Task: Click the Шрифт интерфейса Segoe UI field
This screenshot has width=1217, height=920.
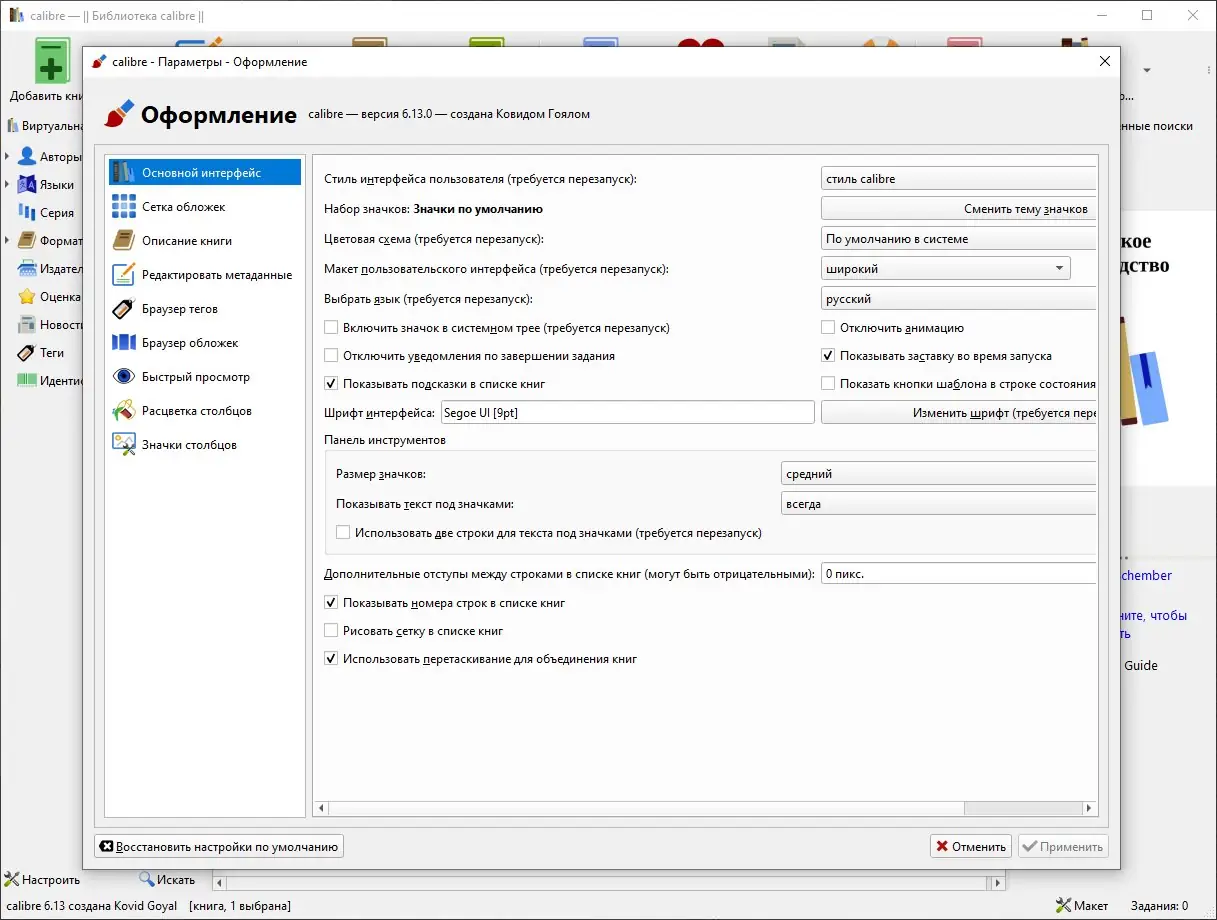Action: tap(627, 412)
